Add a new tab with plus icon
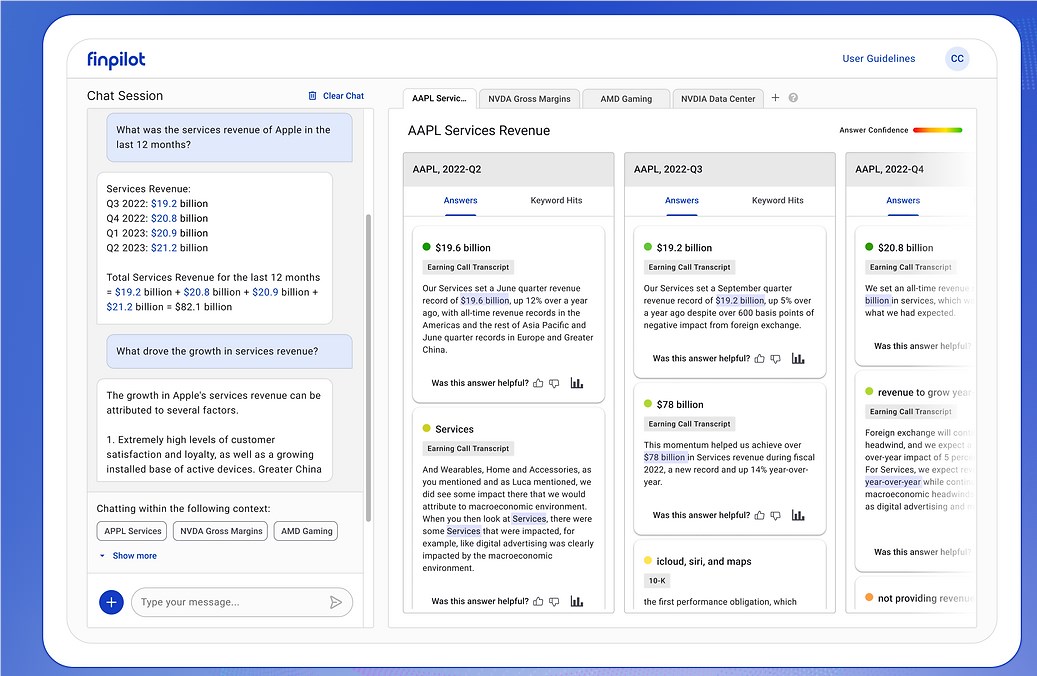This screenshot has height=676, width=1037. 775,98
